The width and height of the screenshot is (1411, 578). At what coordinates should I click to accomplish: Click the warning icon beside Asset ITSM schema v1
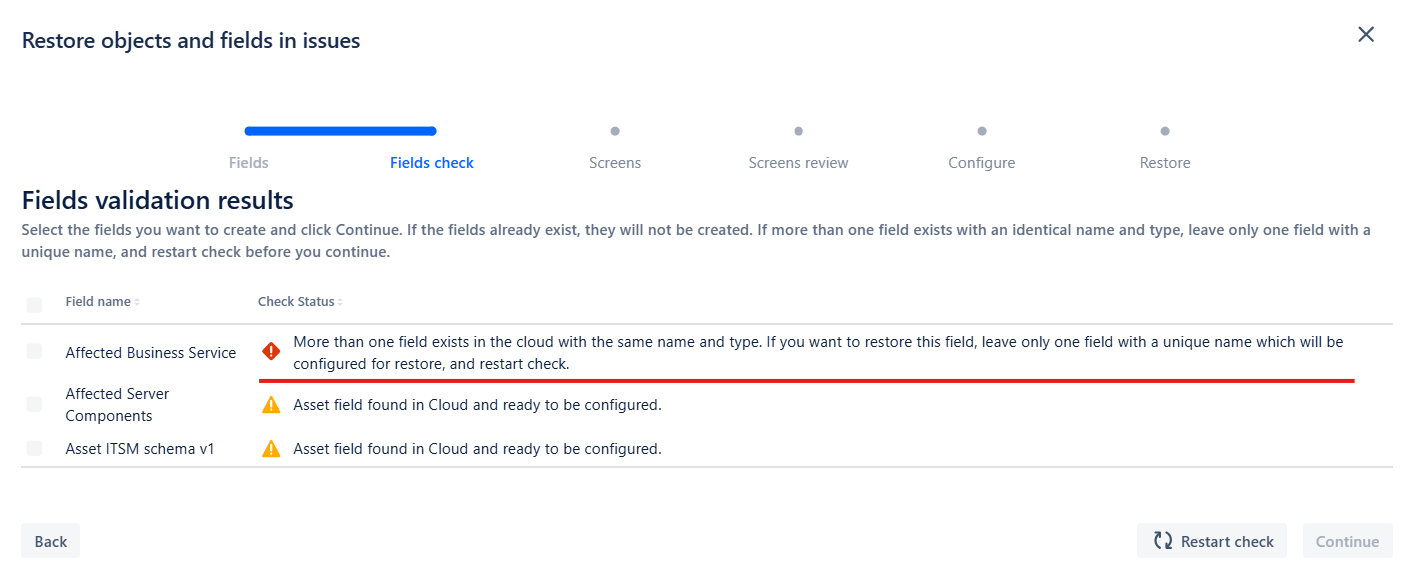point(271,449)
